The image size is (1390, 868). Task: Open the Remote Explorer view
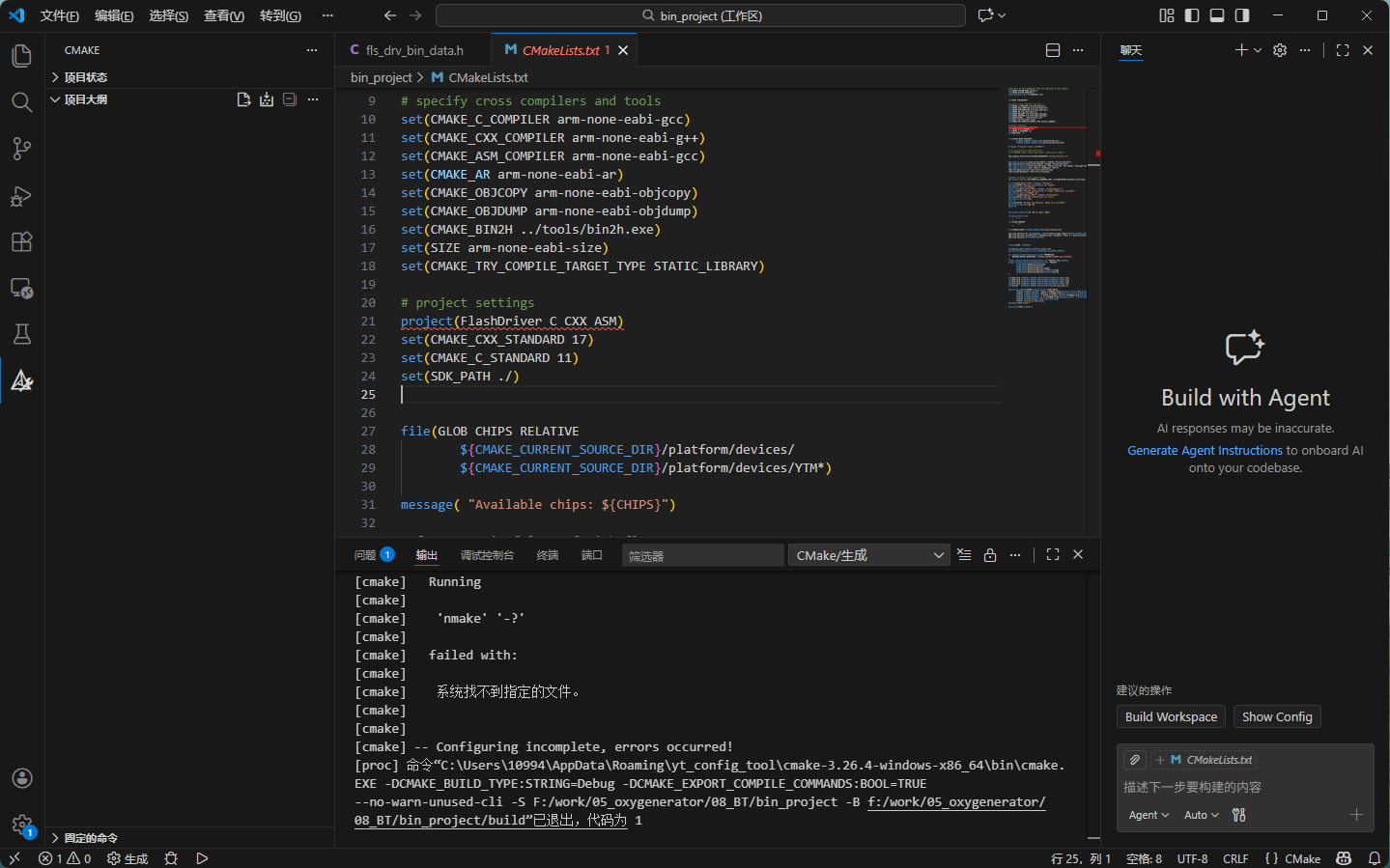coord(21,288)
